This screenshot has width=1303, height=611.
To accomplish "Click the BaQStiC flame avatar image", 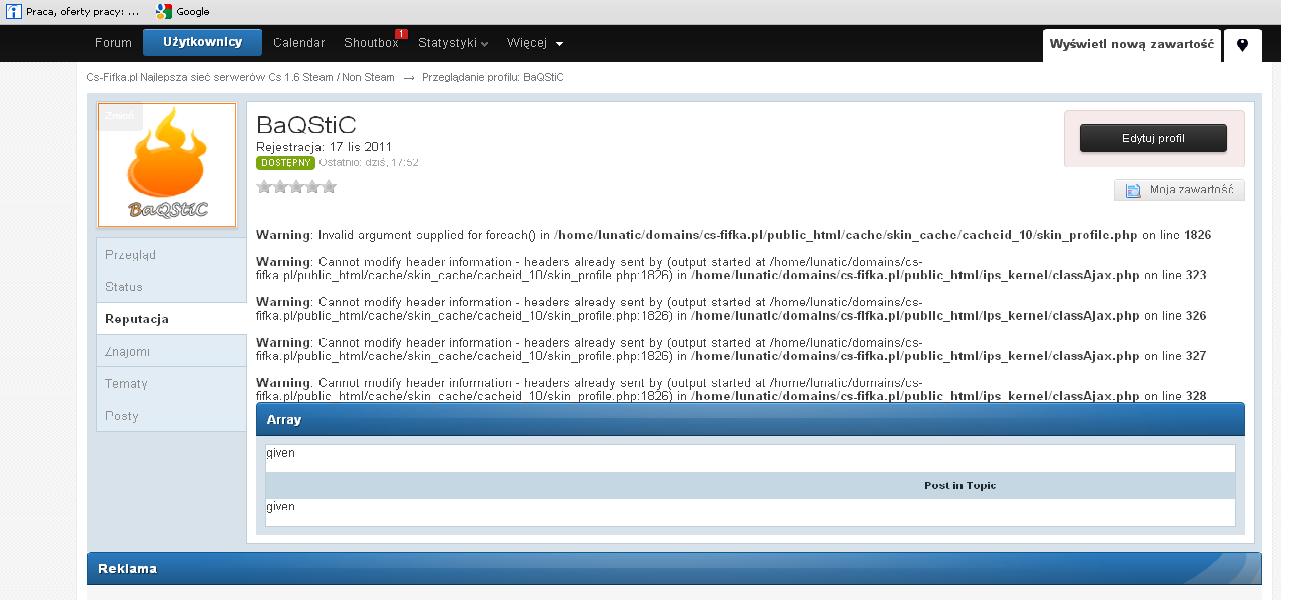I will (x=167, y=164).
